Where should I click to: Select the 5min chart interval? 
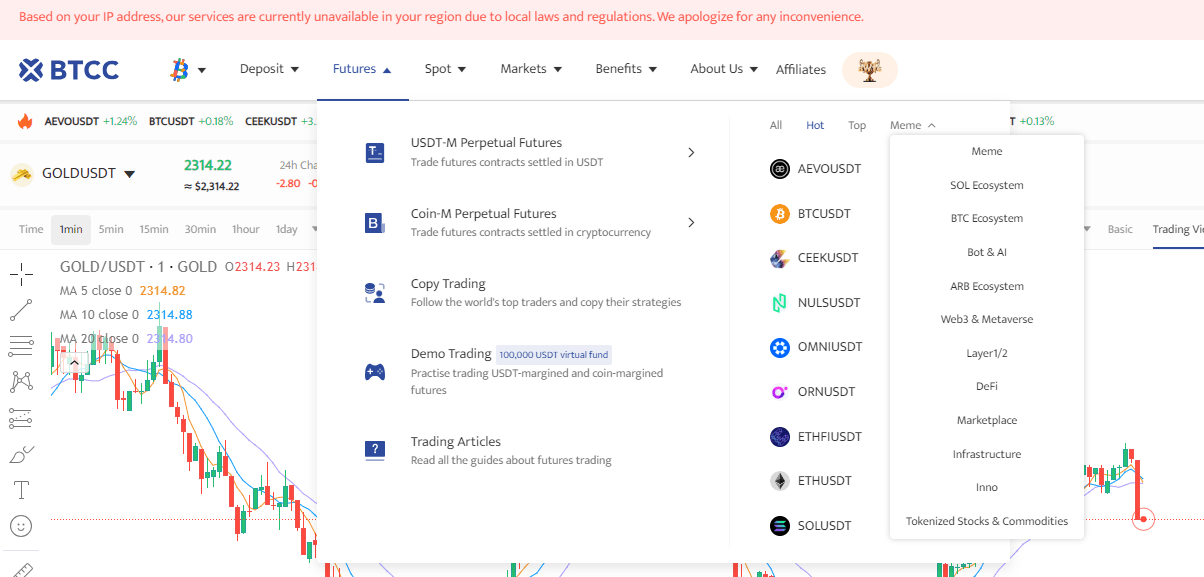pyautogui.click(x=111, y=229)
